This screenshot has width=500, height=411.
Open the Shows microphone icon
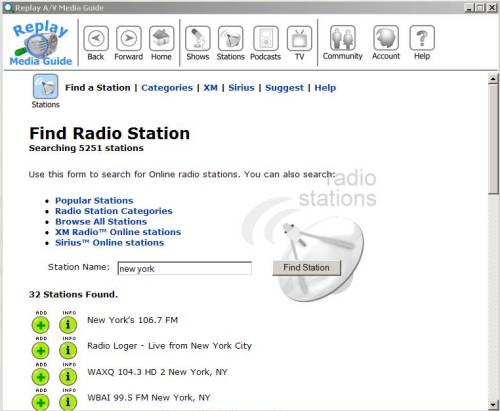198,38
